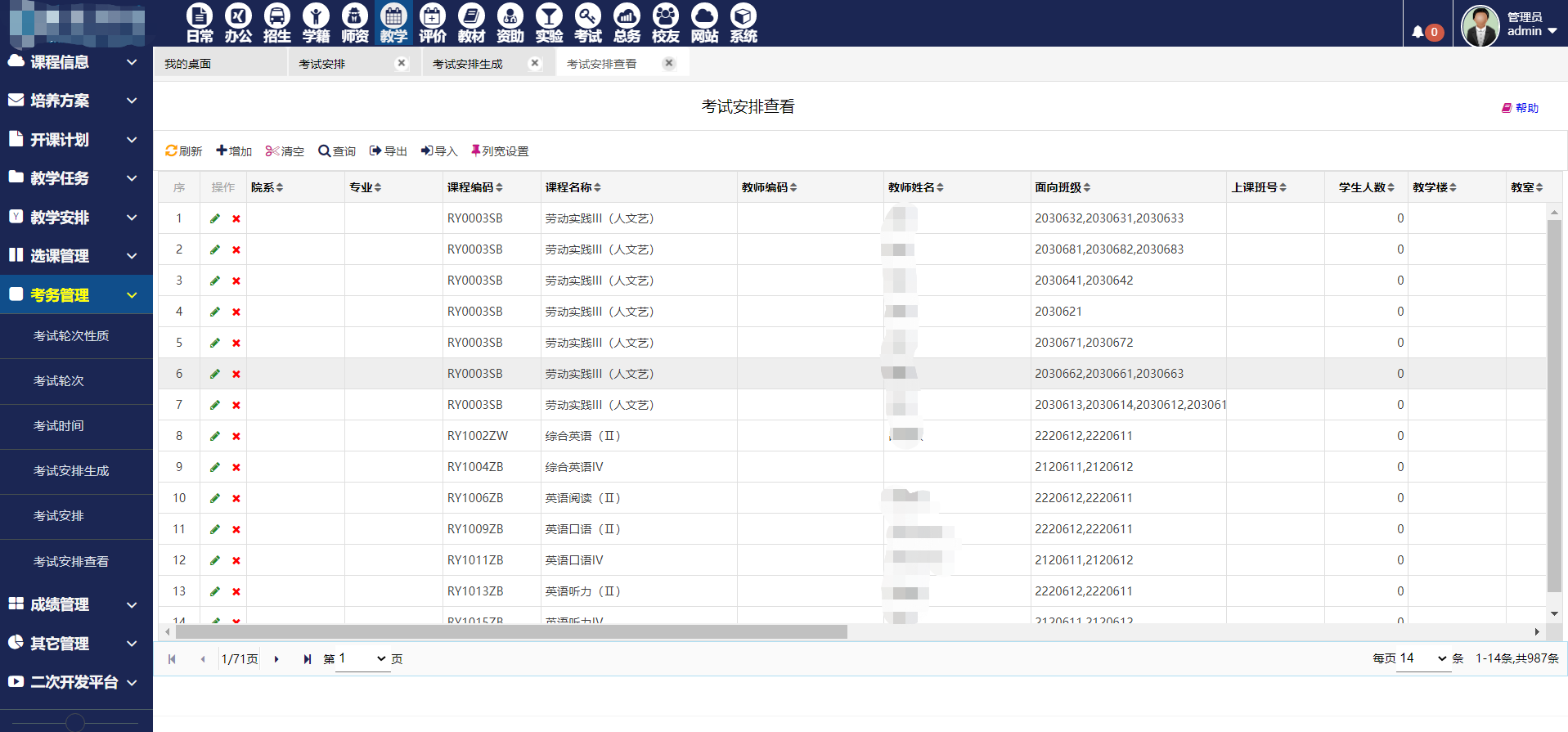The image size is (1568, 732).
Task: Open the 网站 module icon
Action: click(704, 23)
